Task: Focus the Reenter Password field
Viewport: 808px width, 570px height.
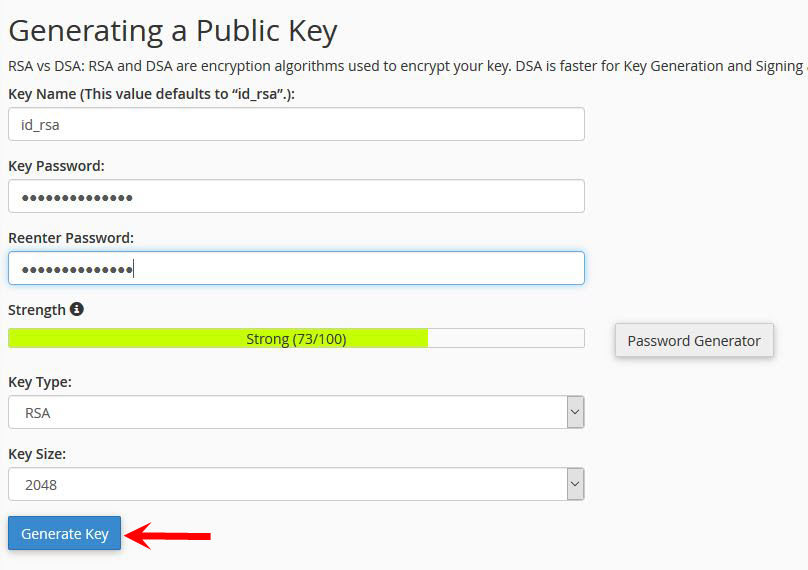Action: 296,268
